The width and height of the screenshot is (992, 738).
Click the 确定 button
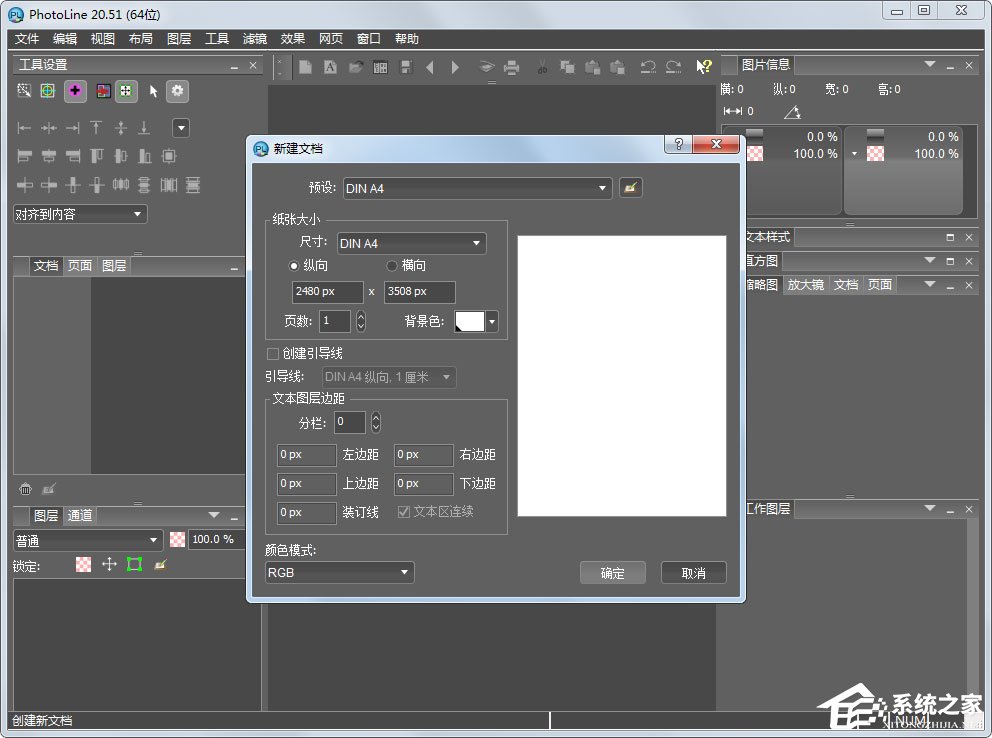612,573
